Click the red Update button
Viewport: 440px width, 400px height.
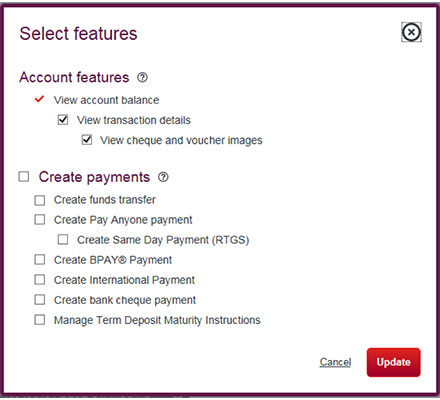394,362
